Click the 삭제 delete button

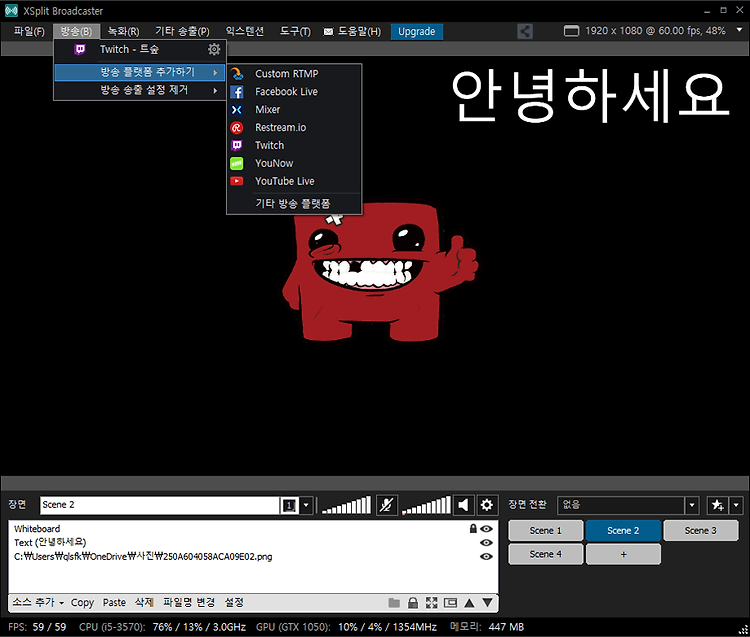144,603
